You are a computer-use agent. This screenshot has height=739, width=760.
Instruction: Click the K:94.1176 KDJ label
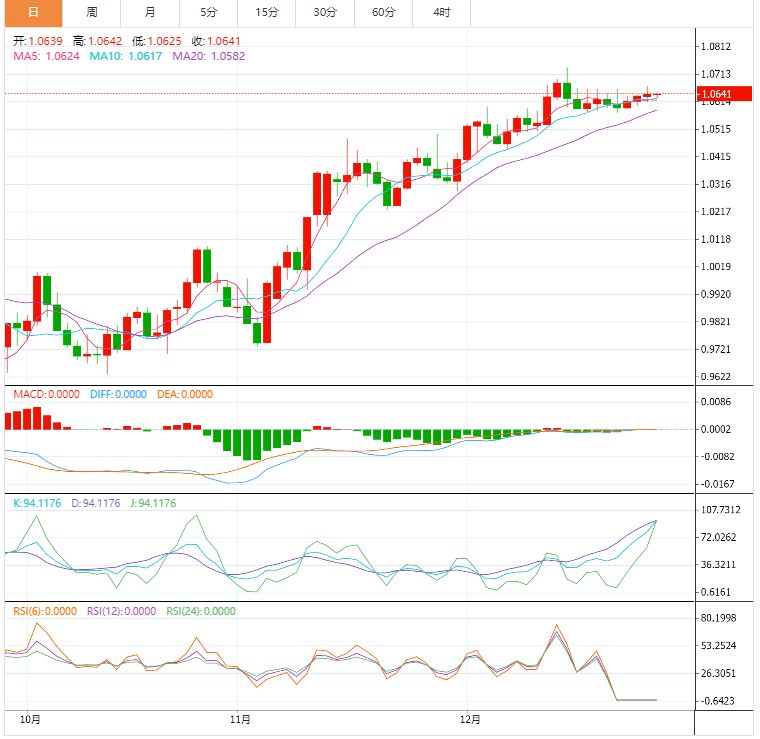pyautogui.click(x=36, y=503)
